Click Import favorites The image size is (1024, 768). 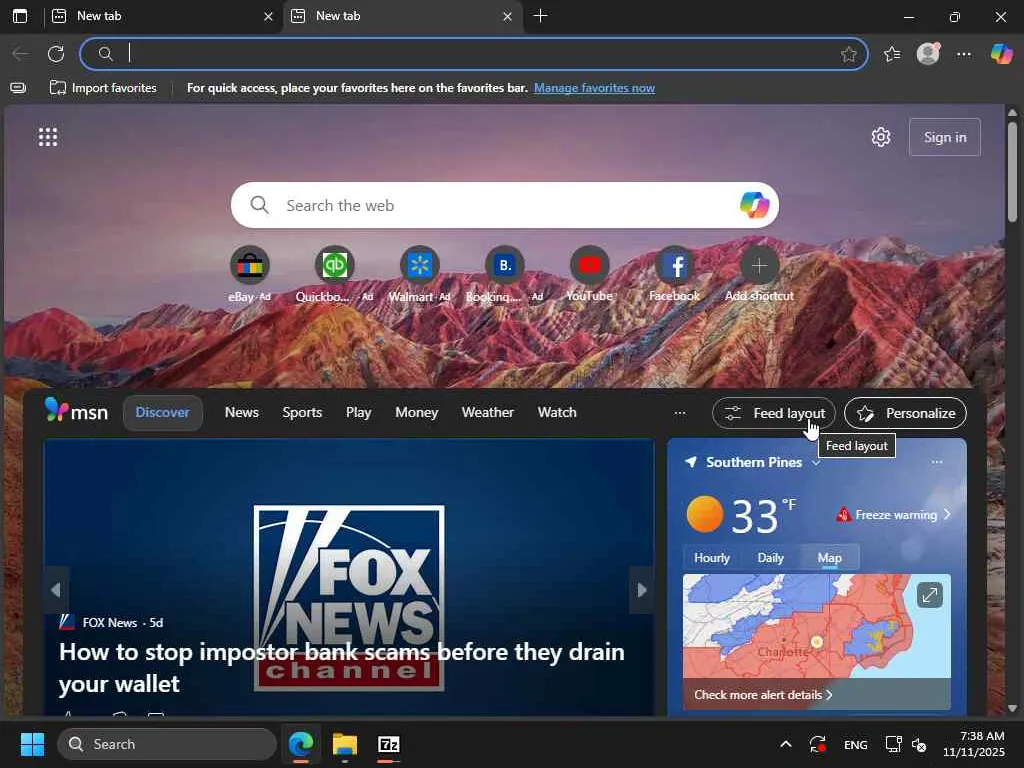tap(103, 88)
